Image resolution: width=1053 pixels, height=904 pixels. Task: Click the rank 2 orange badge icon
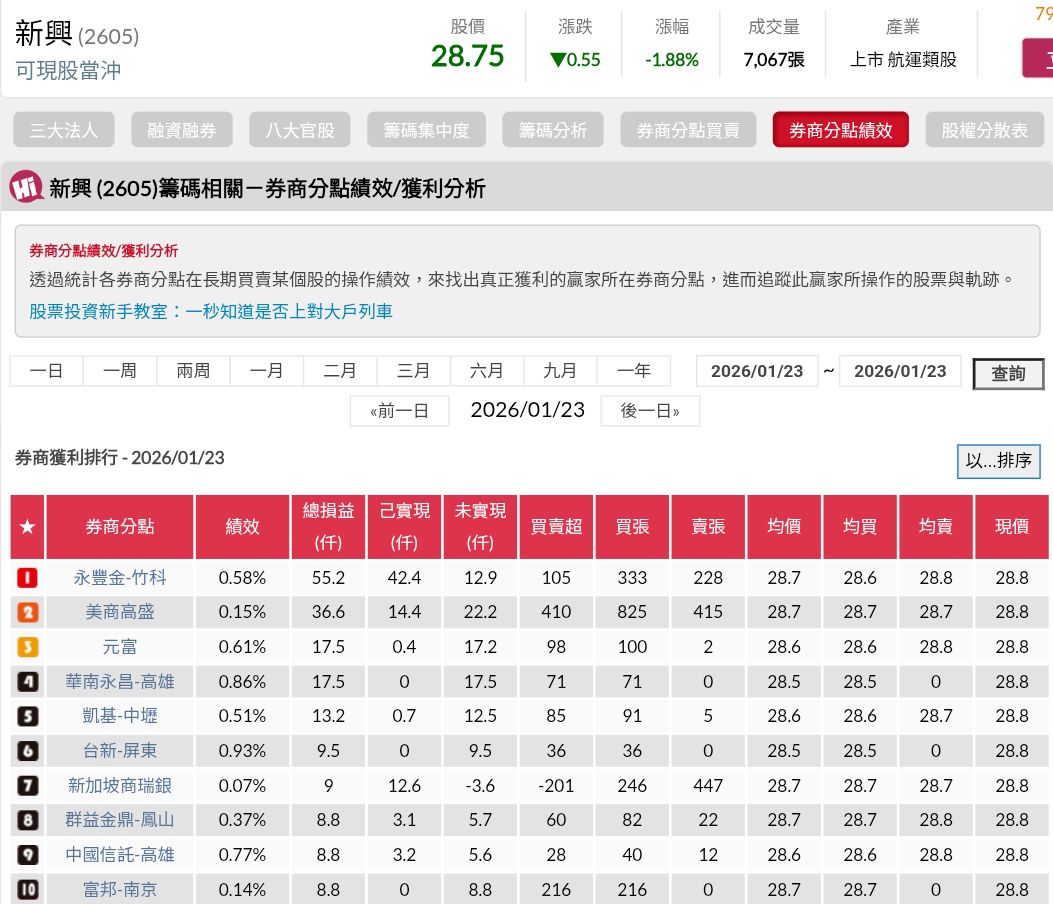click(x=28, y=612)
